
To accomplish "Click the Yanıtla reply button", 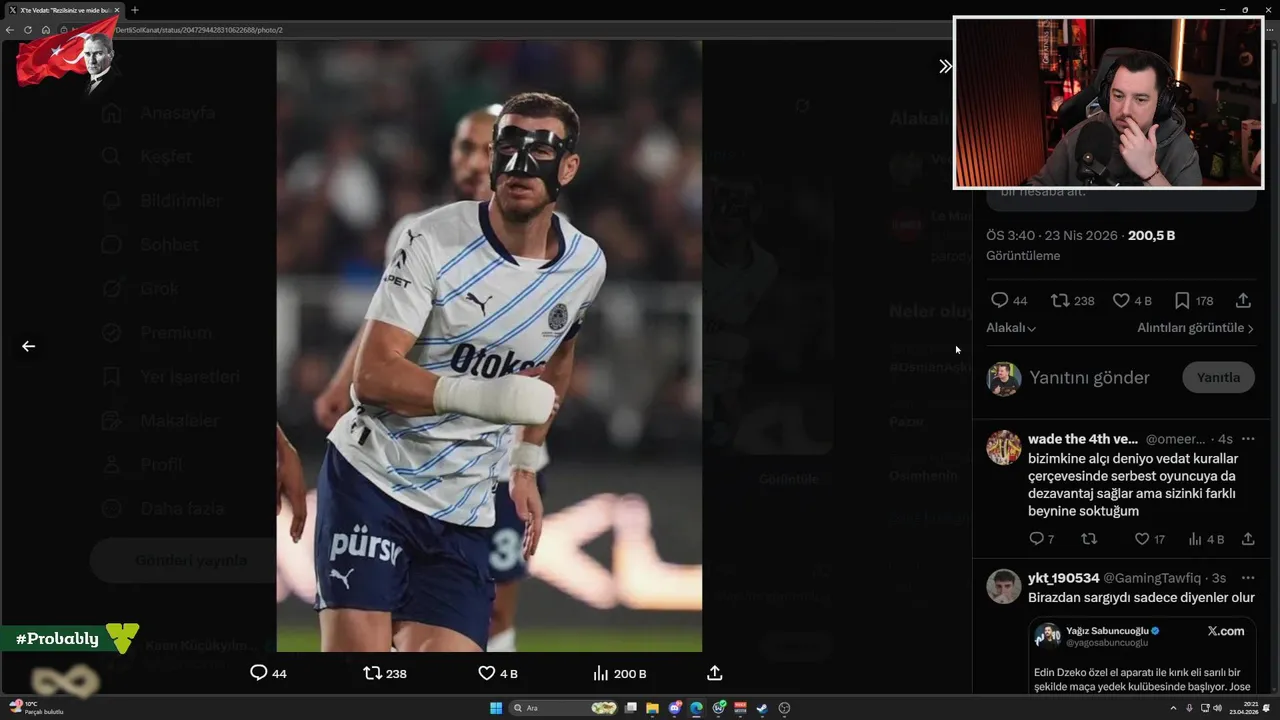I will tap(1218, 377).
